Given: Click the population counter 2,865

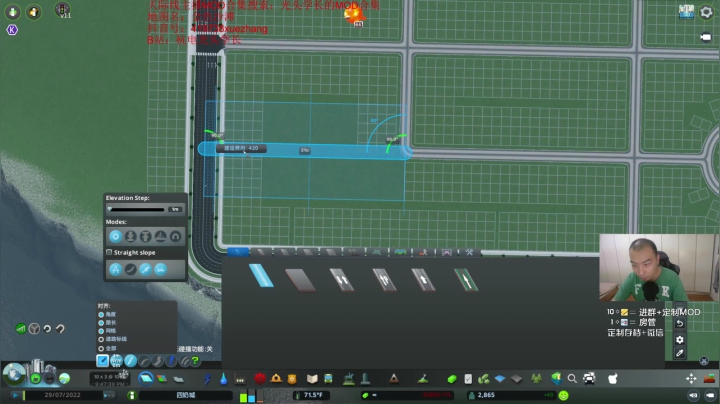Looking at the screenshot, I should 486,395.
